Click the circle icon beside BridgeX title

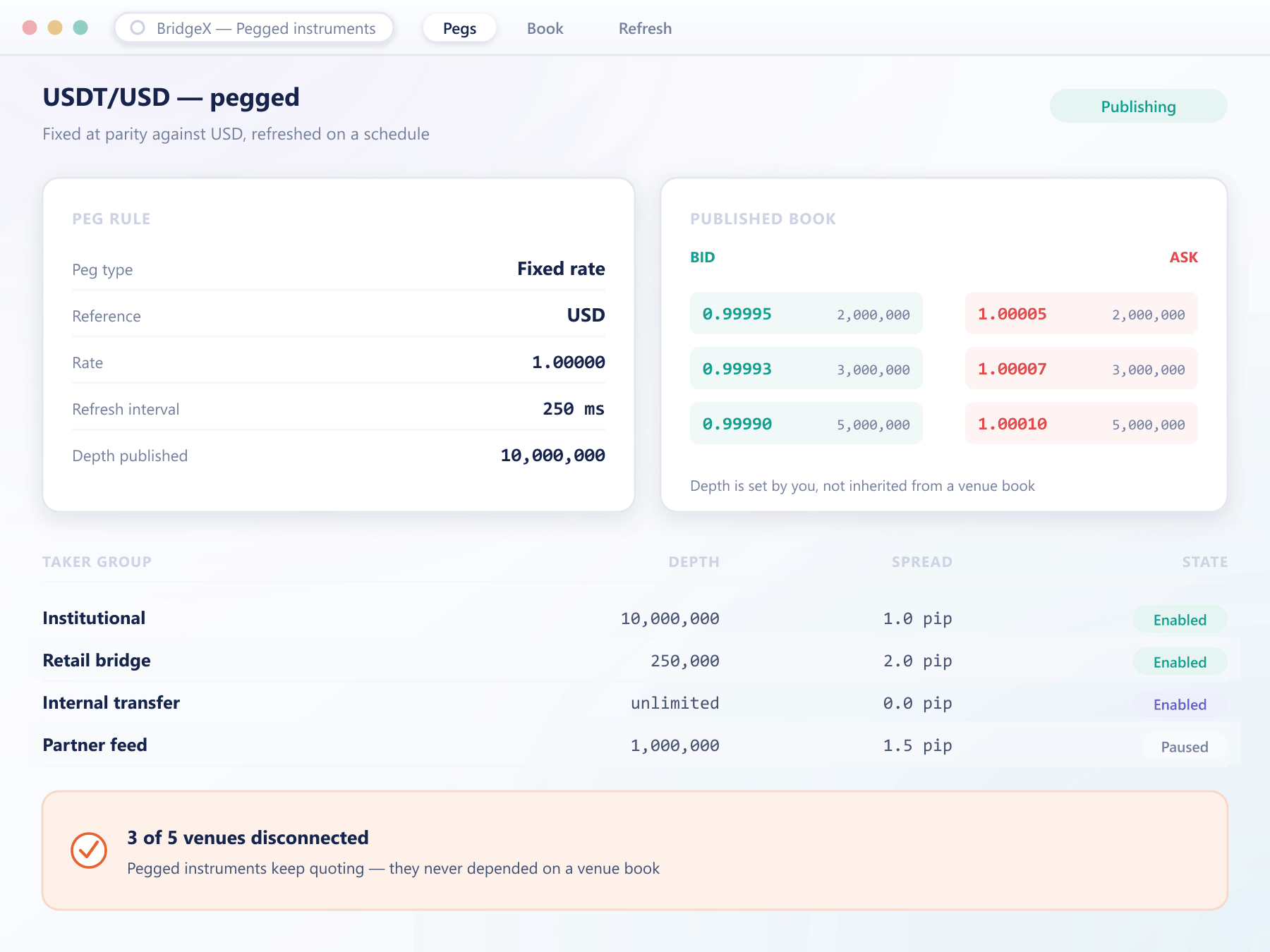point(138,28)
